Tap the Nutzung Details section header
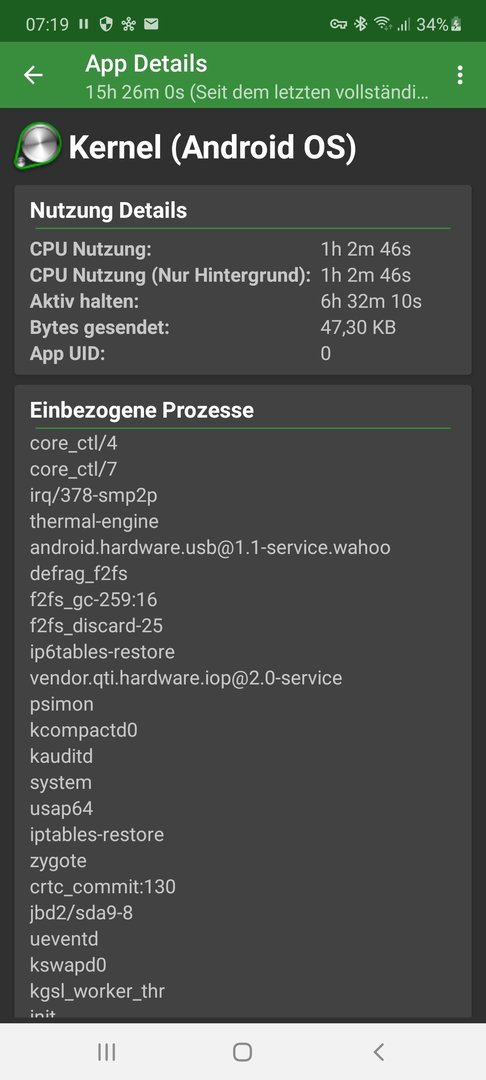486x1080 pixels. pyautogui.click(x=108, y=210)
